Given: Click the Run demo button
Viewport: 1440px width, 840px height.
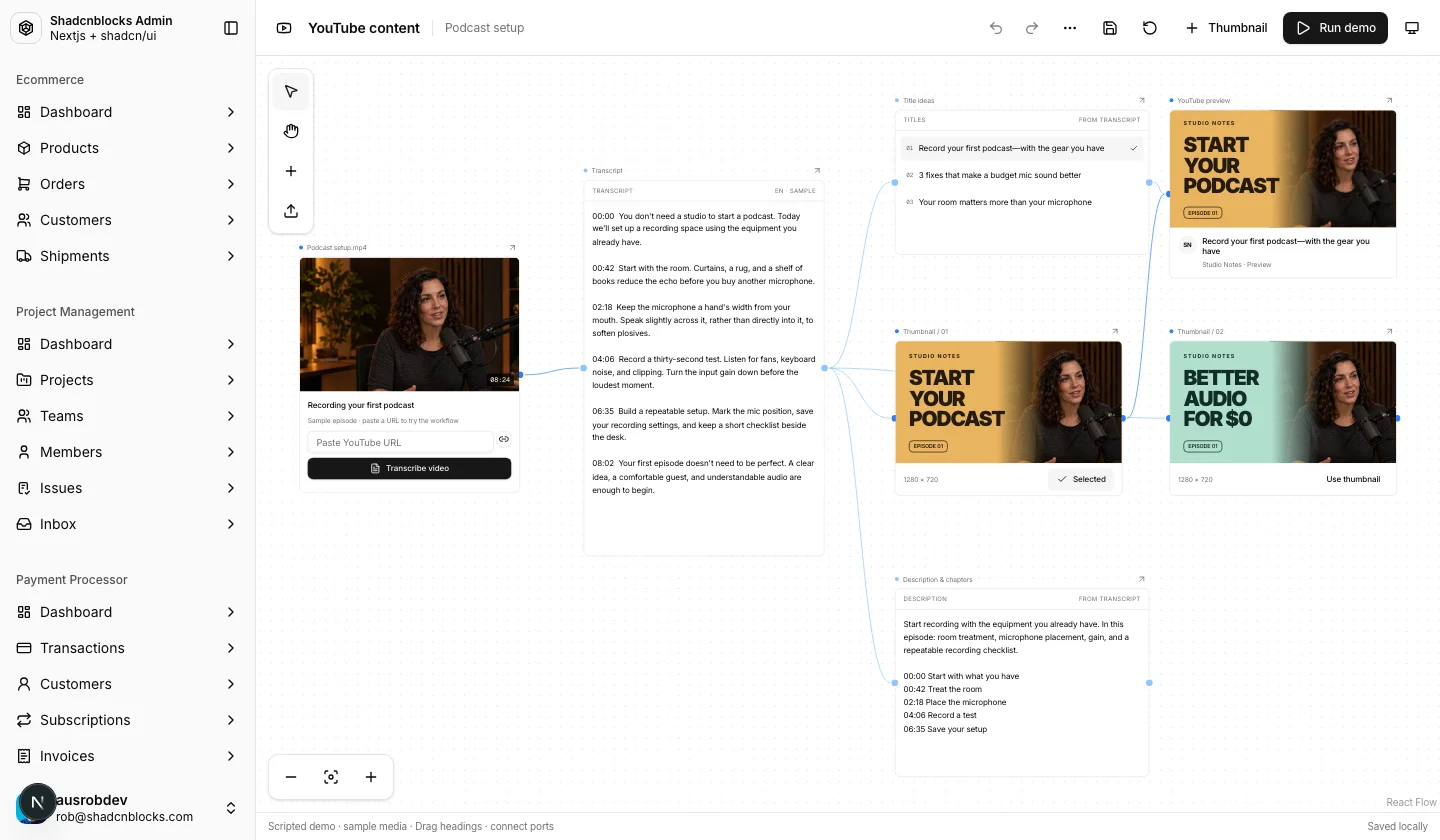Looking at the screenshot, I should coord(1336,28).
